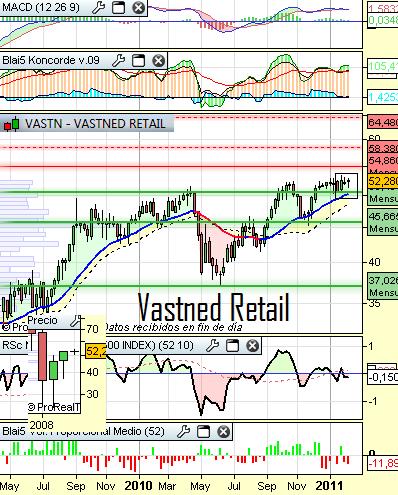The image size is (398, 495).
Task: Remove the Blai5 Koncorde indicator
Action: 158,61
